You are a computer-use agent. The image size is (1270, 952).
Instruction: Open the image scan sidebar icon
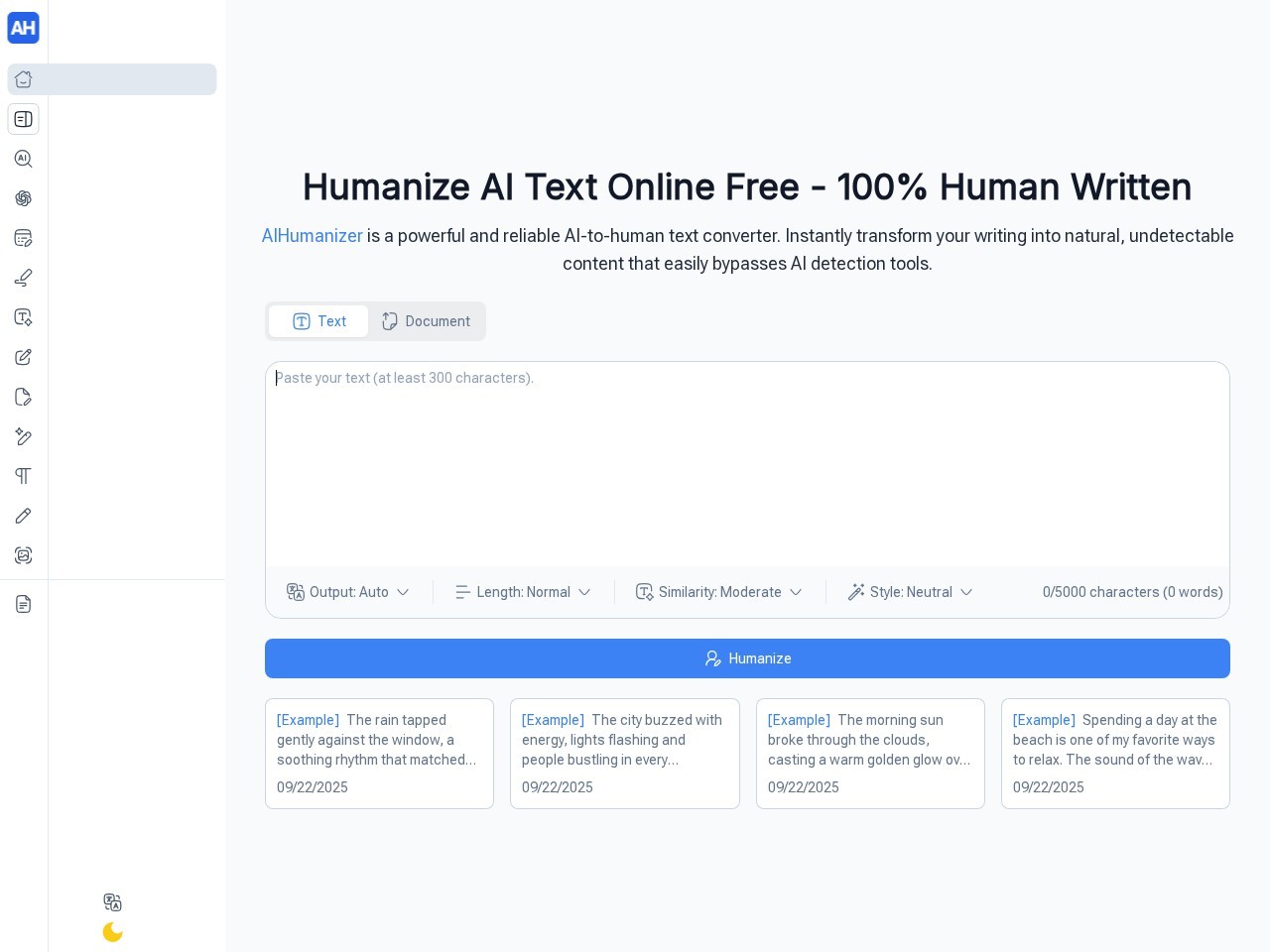[23, 555]
